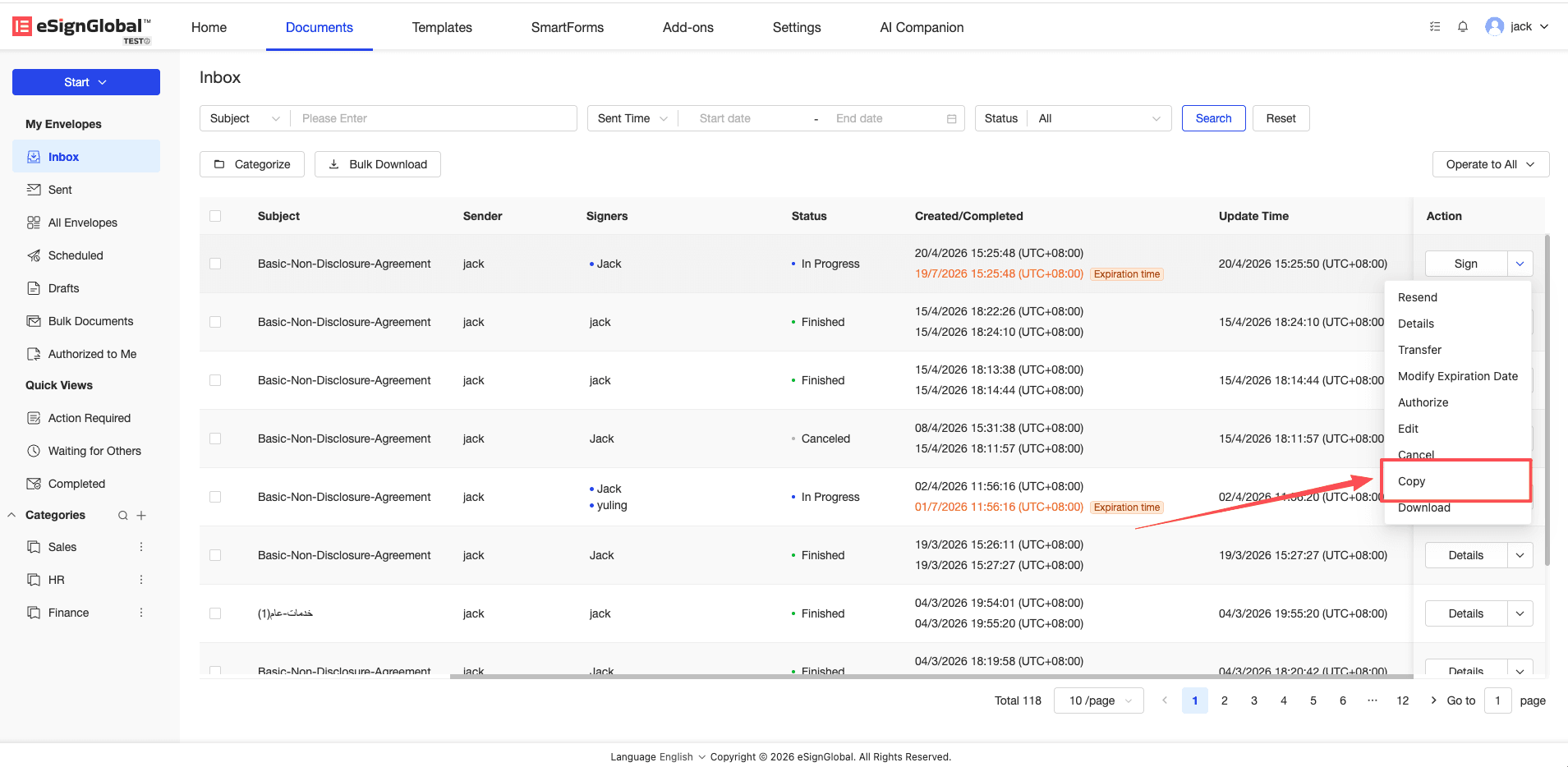Click the Please Enter subject field
This screenshot has height=767, width=1568.
[434, 118]
